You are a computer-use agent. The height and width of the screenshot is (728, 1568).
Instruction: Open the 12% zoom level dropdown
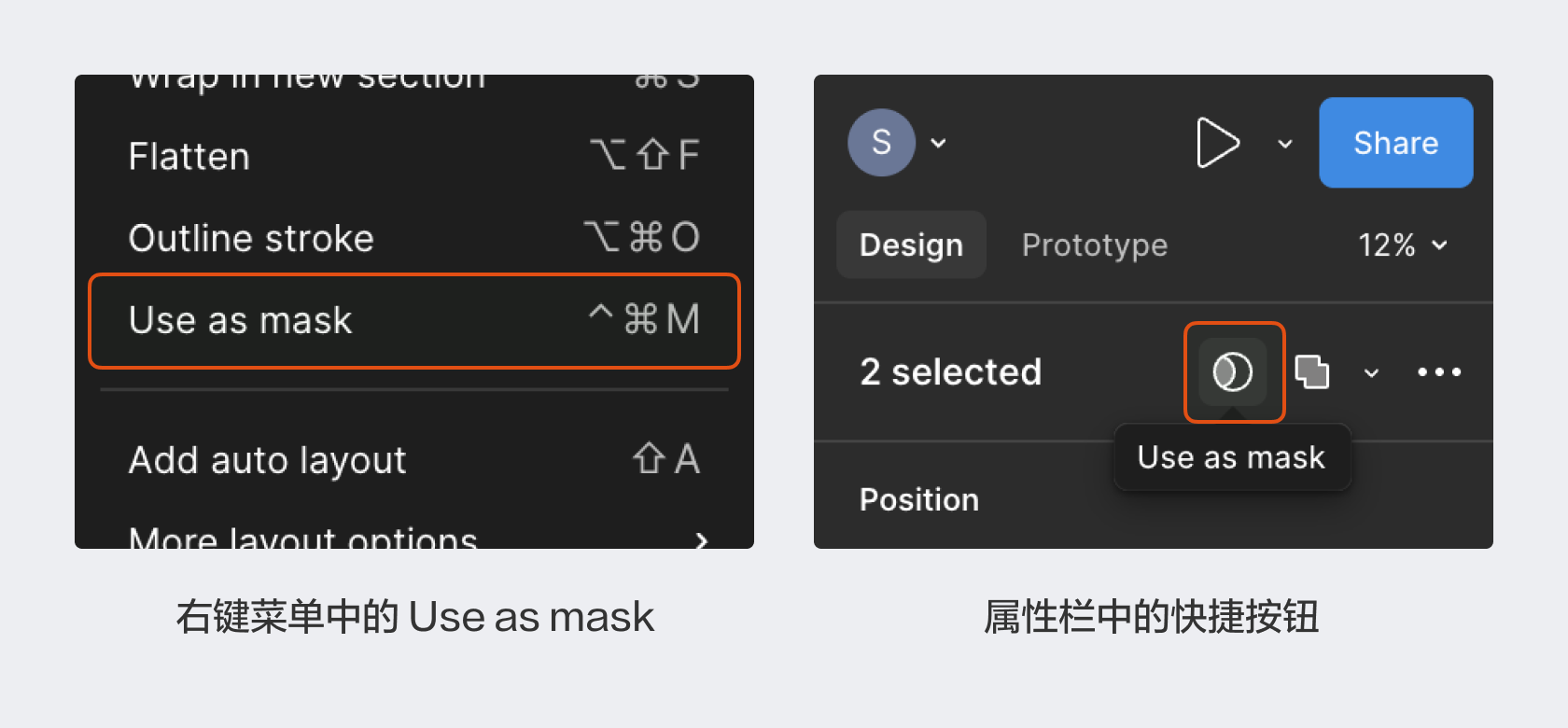(1402, 245)
